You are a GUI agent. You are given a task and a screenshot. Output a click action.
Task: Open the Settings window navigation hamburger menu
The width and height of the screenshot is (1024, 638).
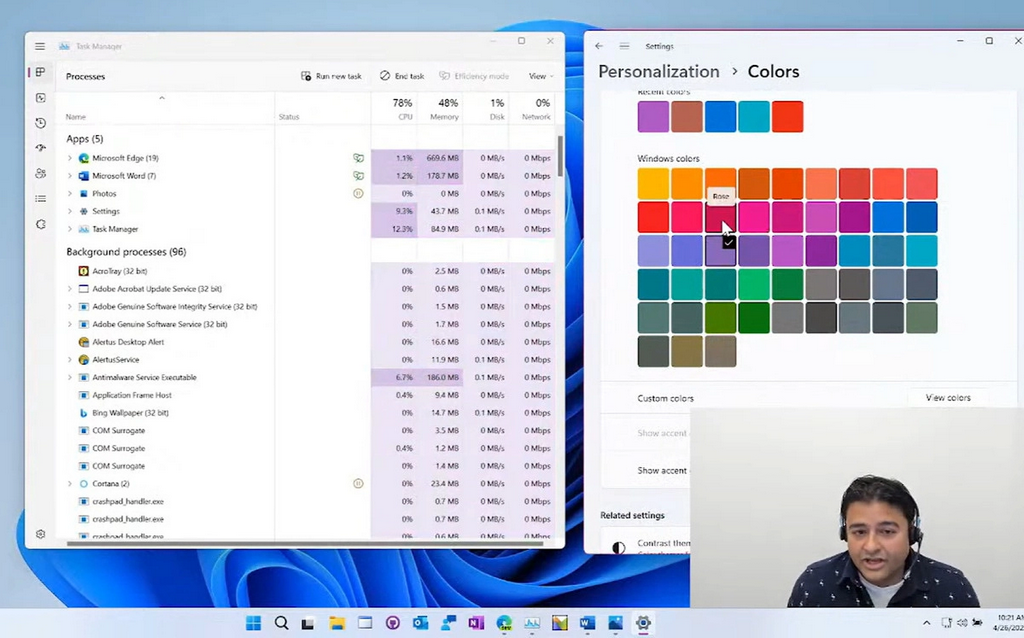[x=624, y=46]
